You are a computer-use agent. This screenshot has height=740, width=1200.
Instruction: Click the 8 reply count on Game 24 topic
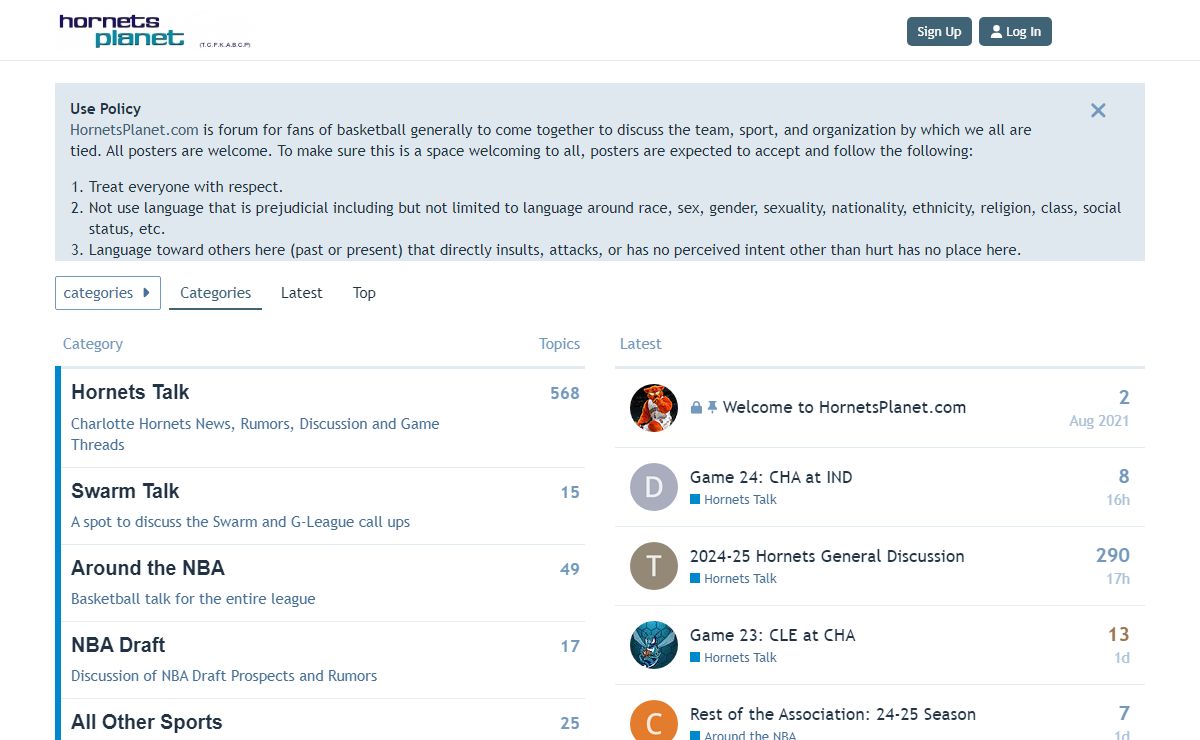(1124, 476)
